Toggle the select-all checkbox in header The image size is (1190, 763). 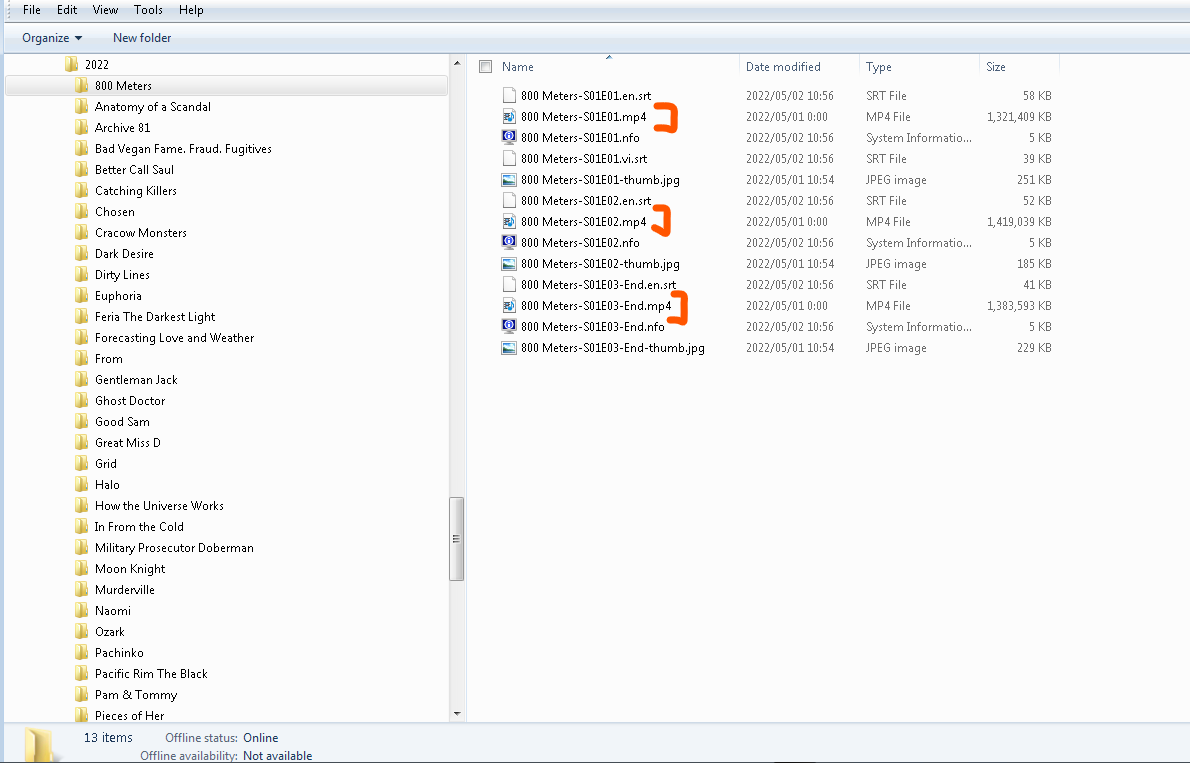pyautogui.click(x=486, y=67)
